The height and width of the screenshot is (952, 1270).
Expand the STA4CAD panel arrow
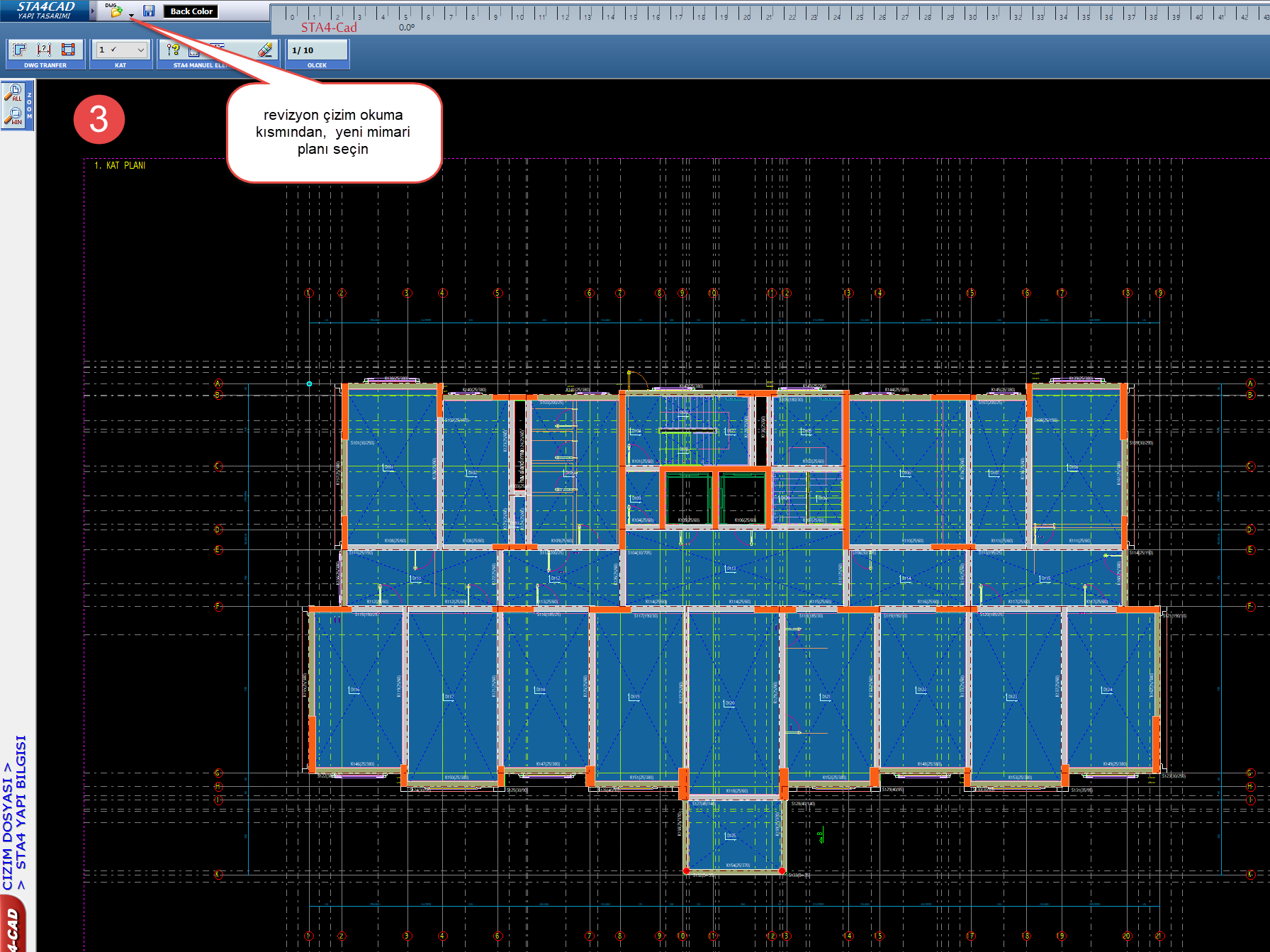[x=93, y=11]
